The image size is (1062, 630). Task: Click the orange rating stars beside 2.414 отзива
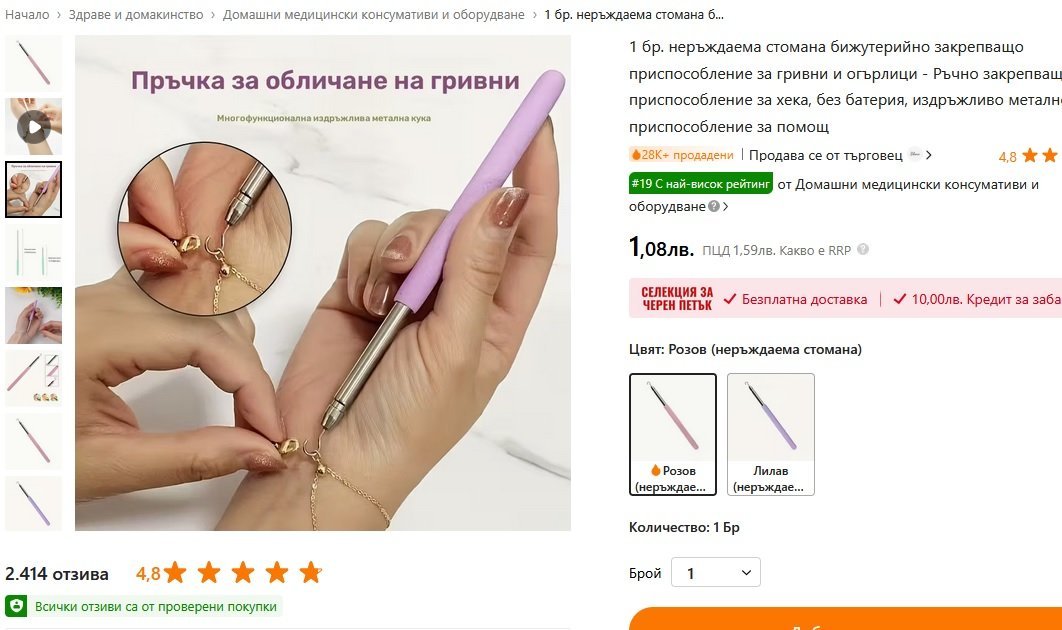(242, 572)
